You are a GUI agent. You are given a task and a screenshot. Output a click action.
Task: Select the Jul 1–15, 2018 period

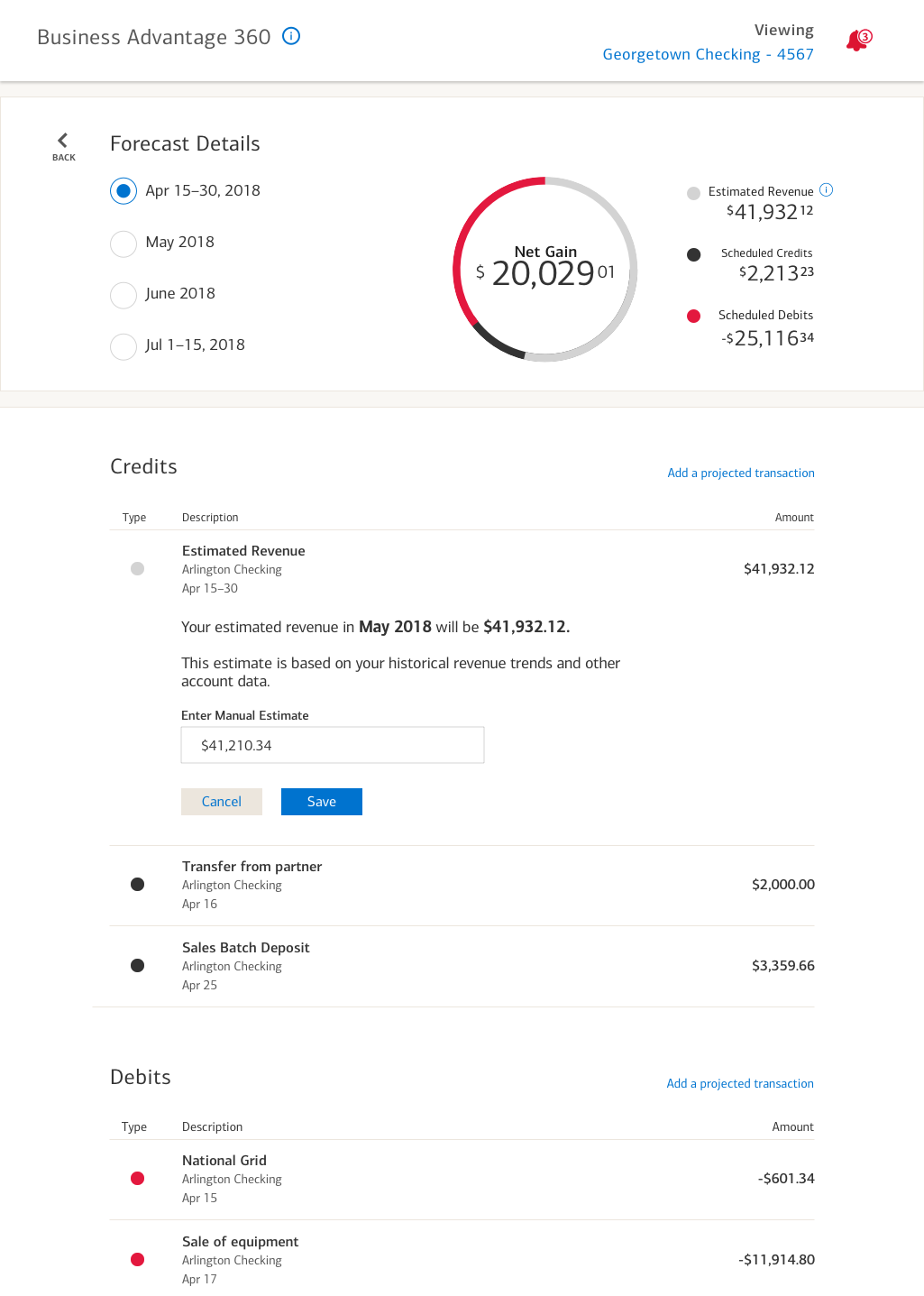point(124,345)
